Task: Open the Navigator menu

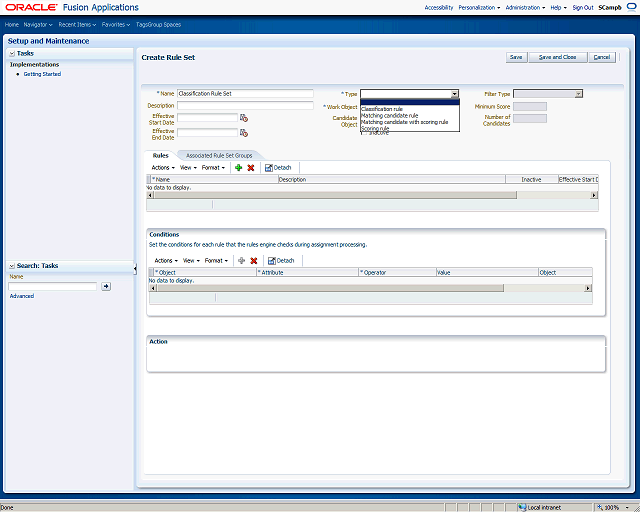Action: (x=38, y=24)
